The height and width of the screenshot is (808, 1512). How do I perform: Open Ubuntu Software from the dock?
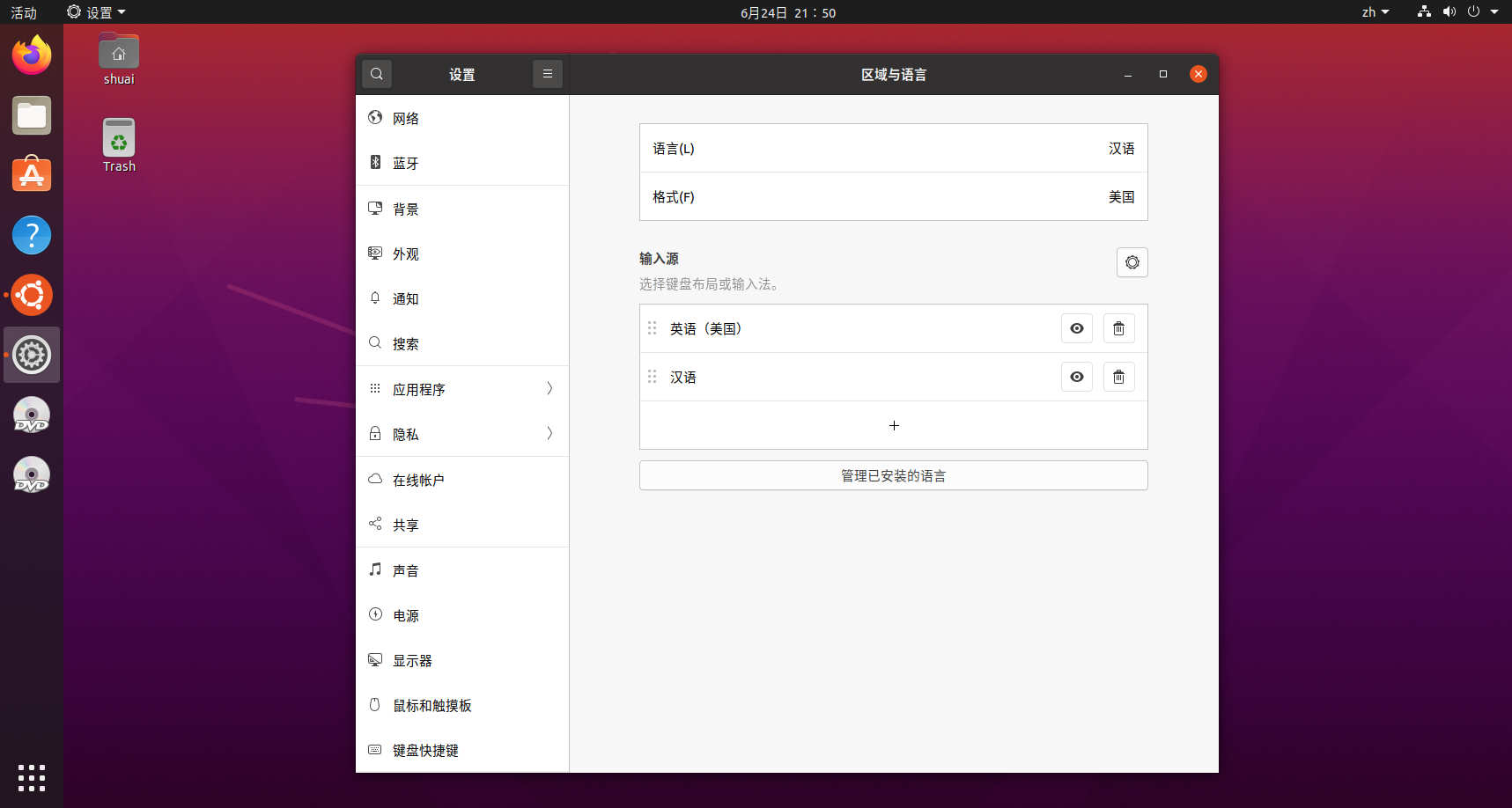pyautogui.click(x=32, y=175)
